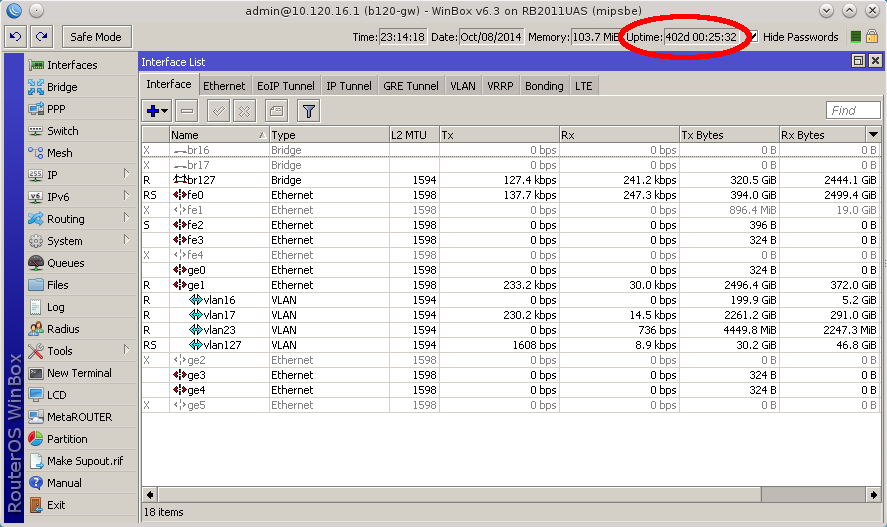Toggle the Hide Passwords checkbox
Image resolution: width=887 pixels, height=527 pixels.
pyautogui.click(x=753, y=37)
